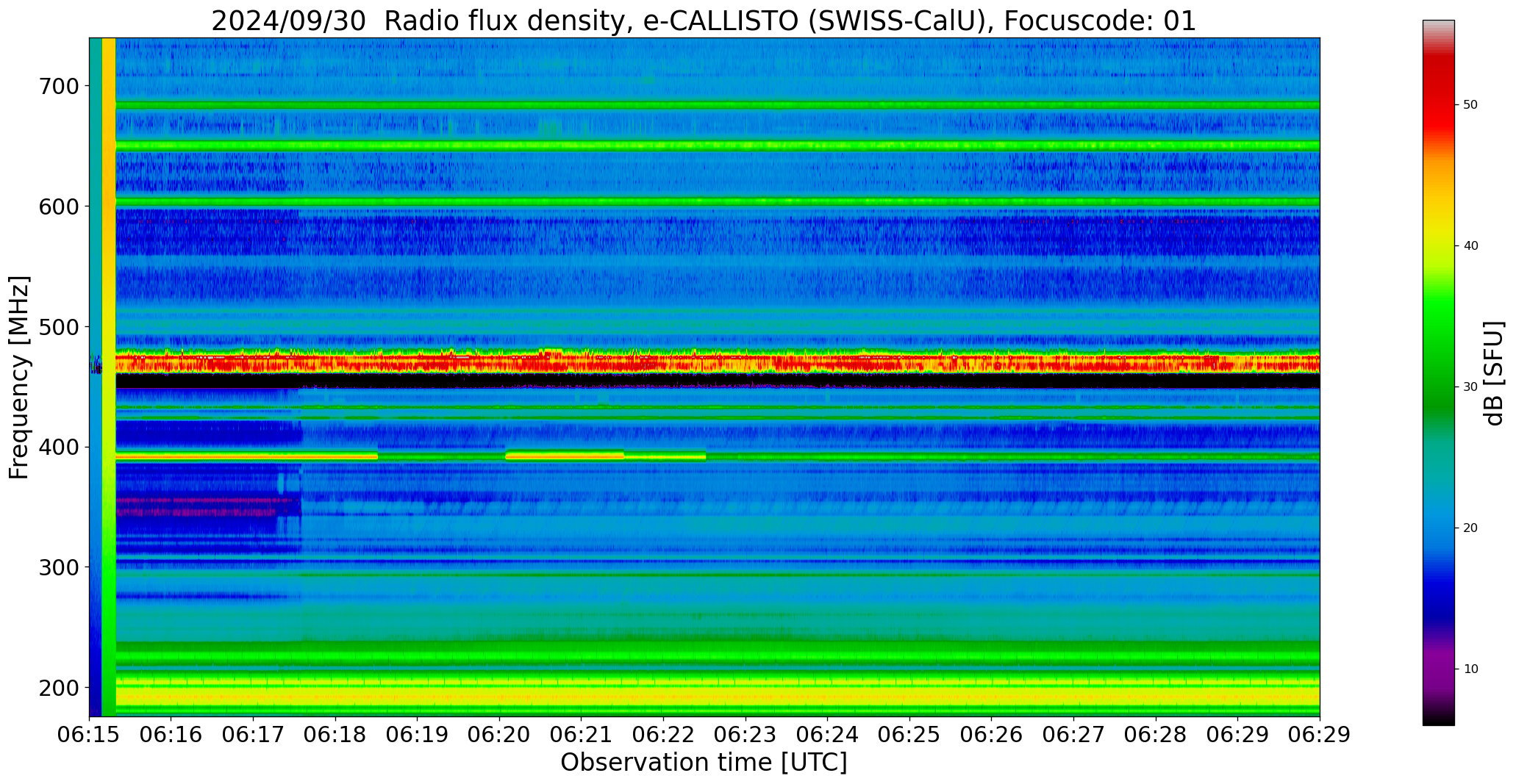Click the 700 frequency tick label

coord(58,86)
